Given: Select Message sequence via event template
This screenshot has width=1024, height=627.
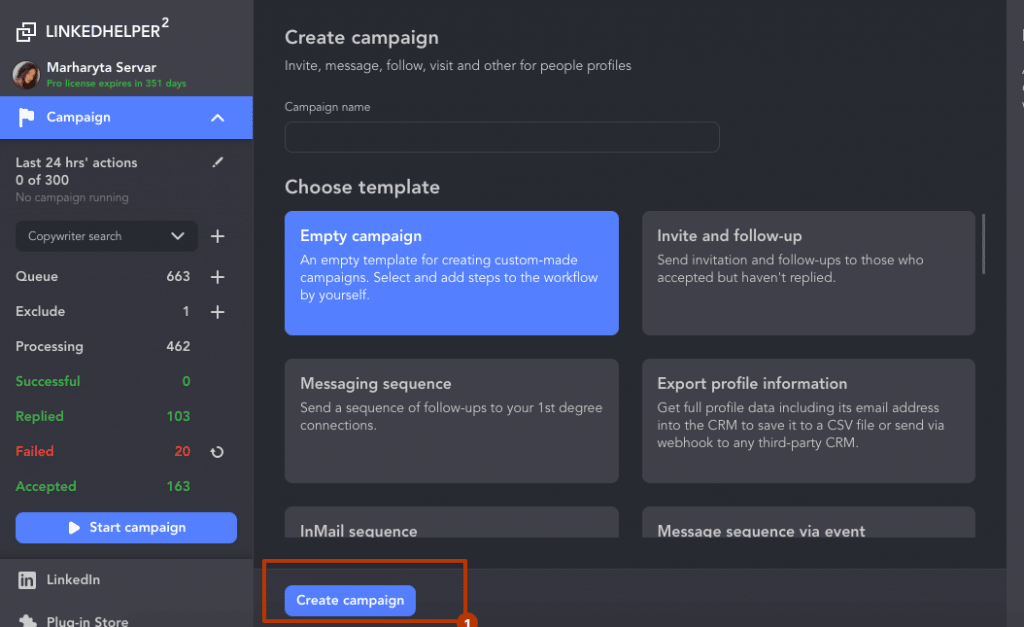Looking at the screenshot, I should click(x=808, y=522).
